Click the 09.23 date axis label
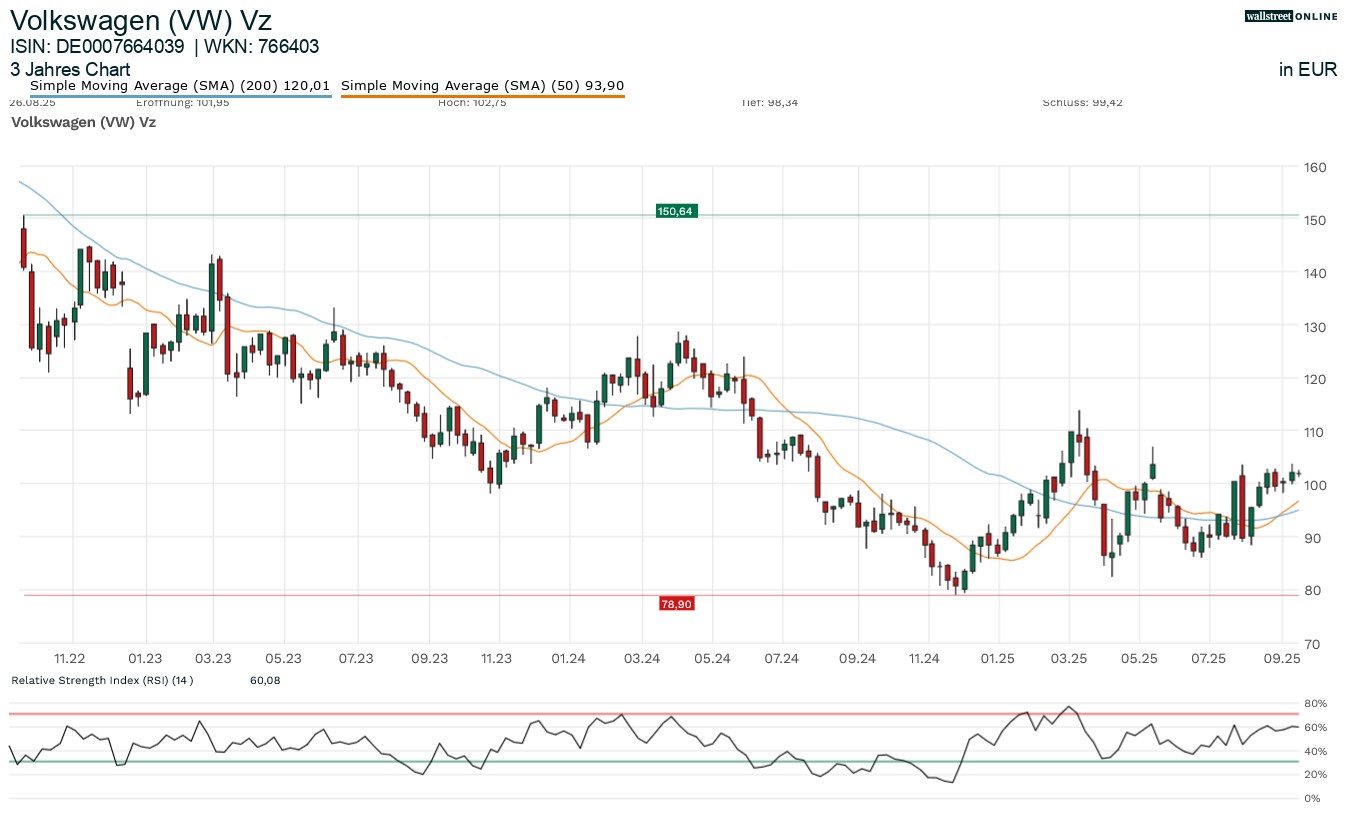The height and width of the screenshot is (831, 1349). [428, 658]
